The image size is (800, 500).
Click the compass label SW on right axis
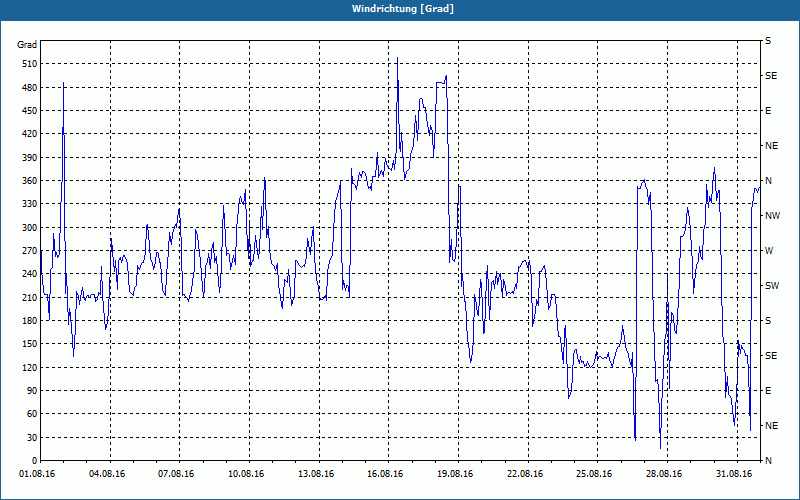pos(772,286)
